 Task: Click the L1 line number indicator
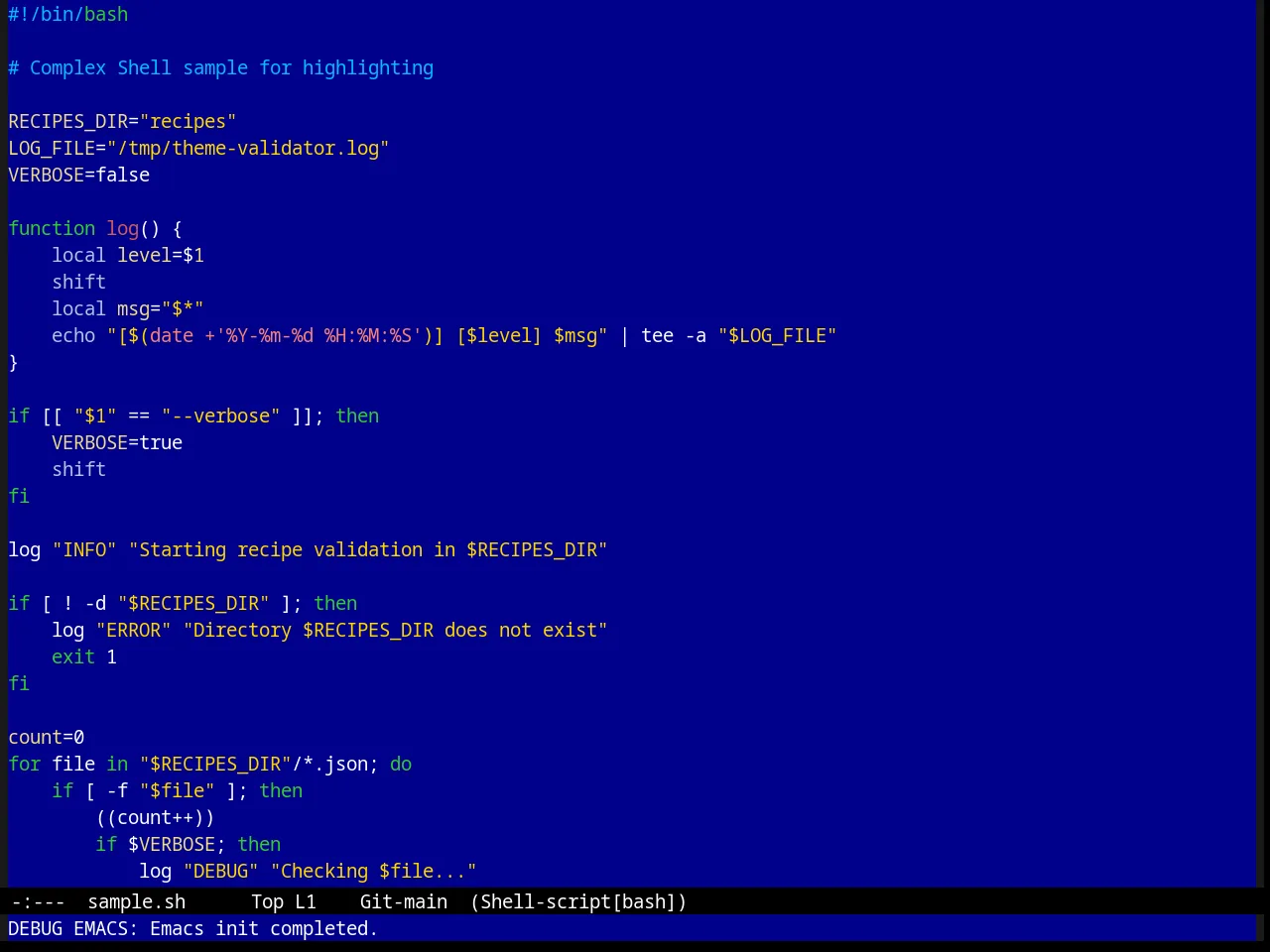tap(306, 901)
